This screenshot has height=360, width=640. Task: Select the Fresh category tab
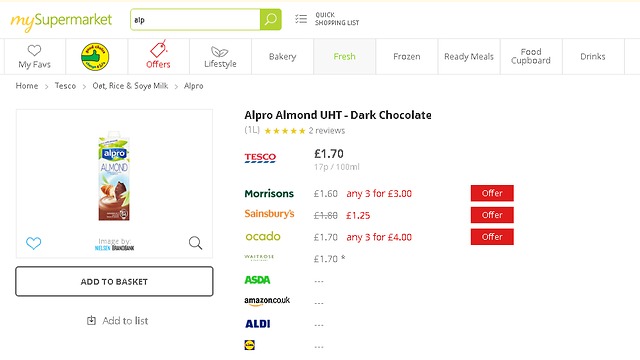(x=344, y=56)
